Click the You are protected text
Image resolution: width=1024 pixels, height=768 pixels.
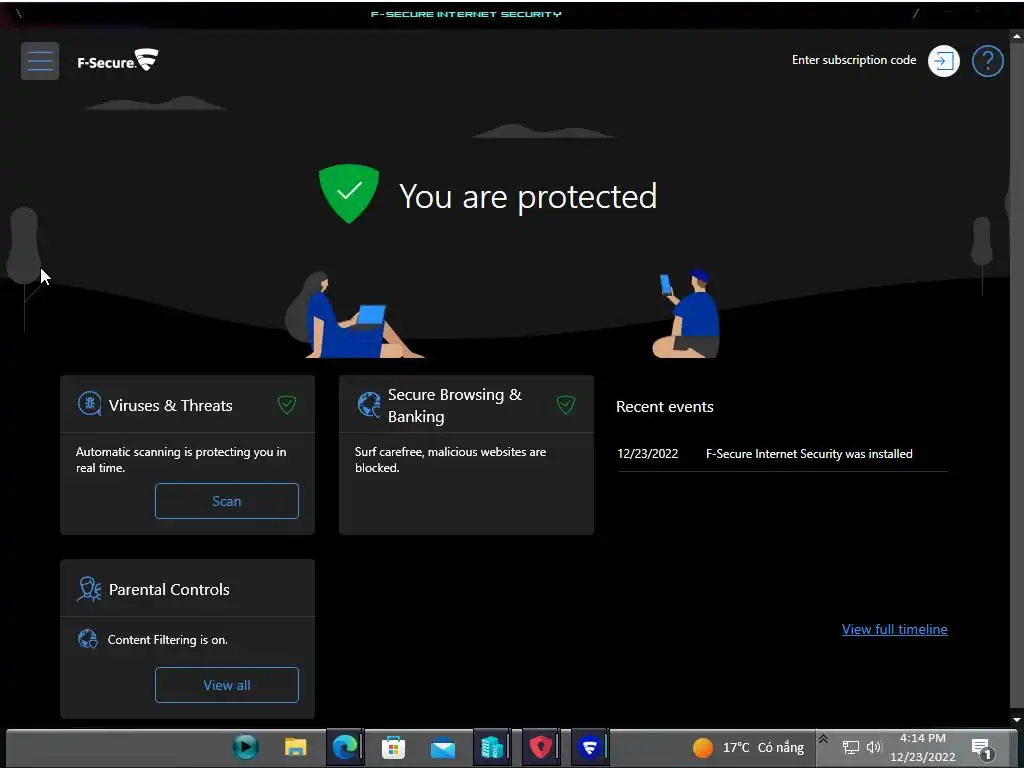point(528,196)
